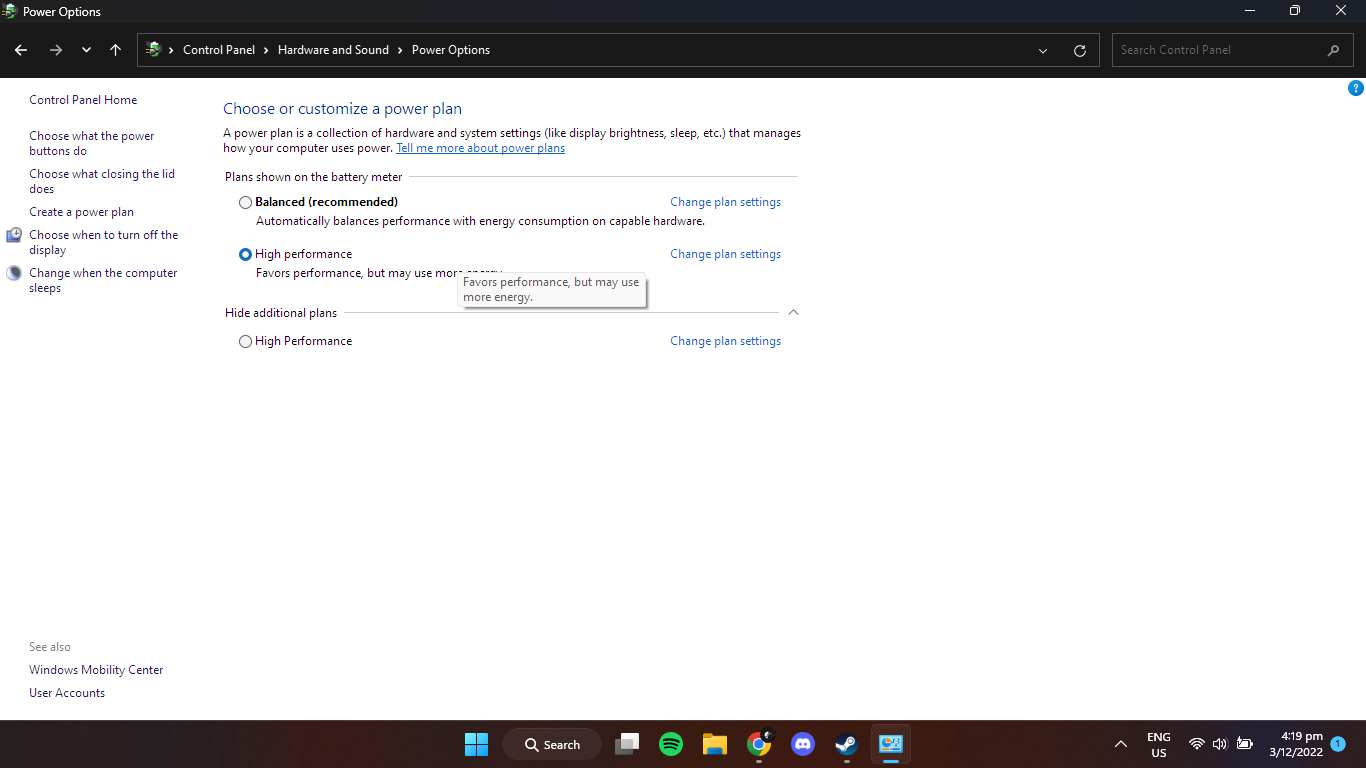
Task: Open the blue Help question mark
Action: (1356, 89)
